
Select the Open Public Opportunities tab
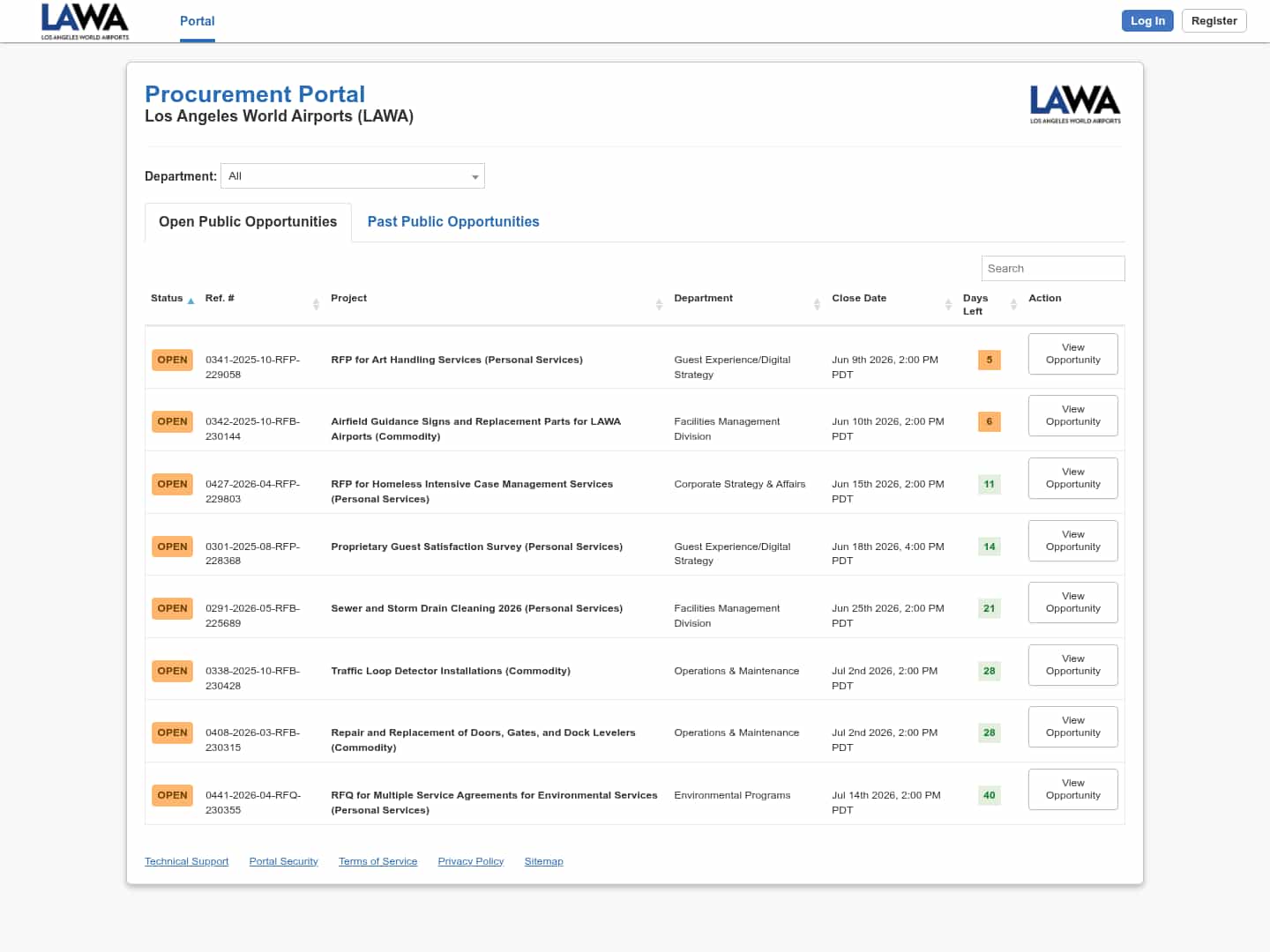248,222
